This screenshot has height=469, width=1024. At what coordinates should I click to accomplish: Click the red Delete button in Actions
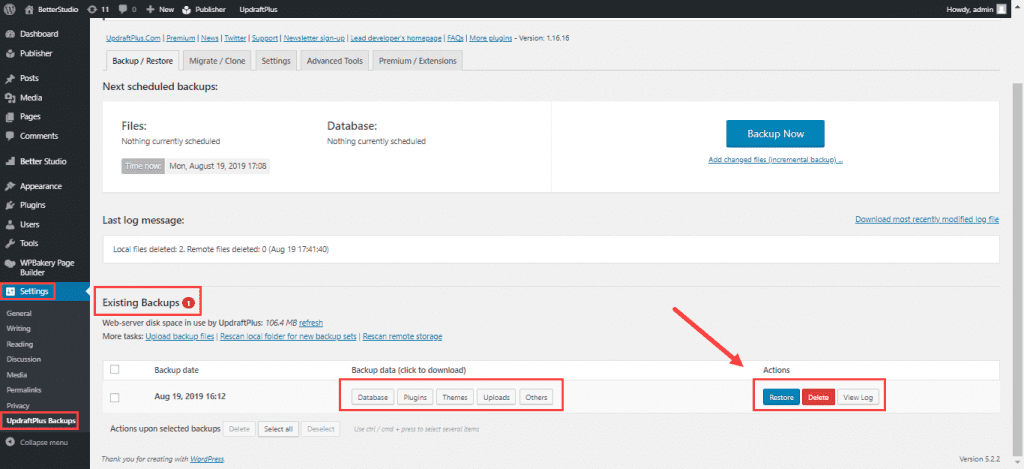pos(818,397)
